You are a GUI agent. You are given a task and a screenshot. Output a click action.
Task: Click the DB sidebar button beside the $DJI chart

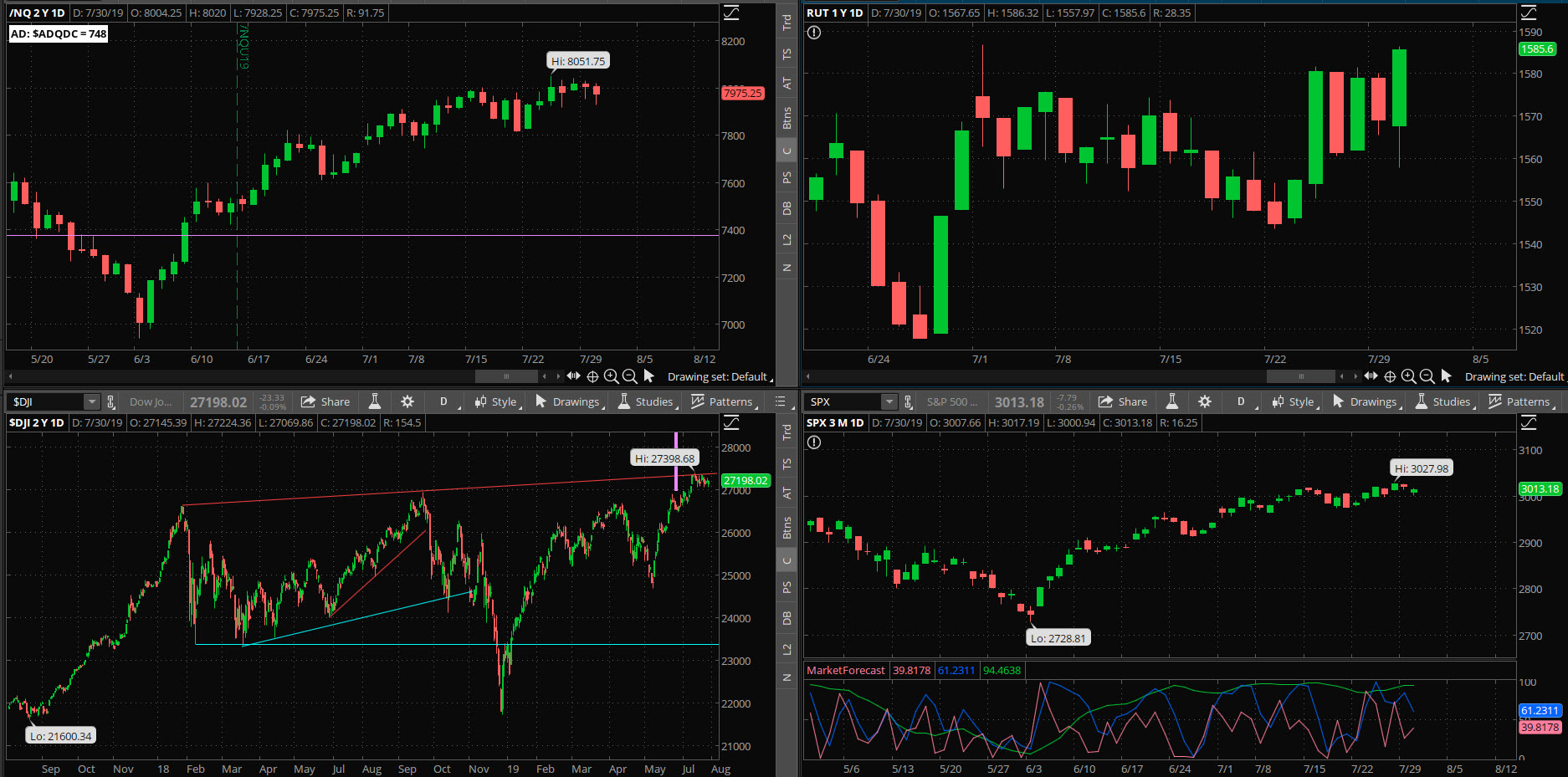pos(787,618)
